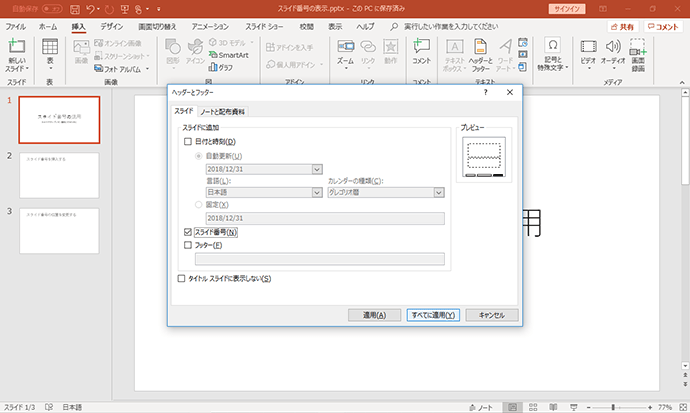Uncheck the Slide Number (スライド番号) checkbox
690x413 pixels.
coord(188,232)
